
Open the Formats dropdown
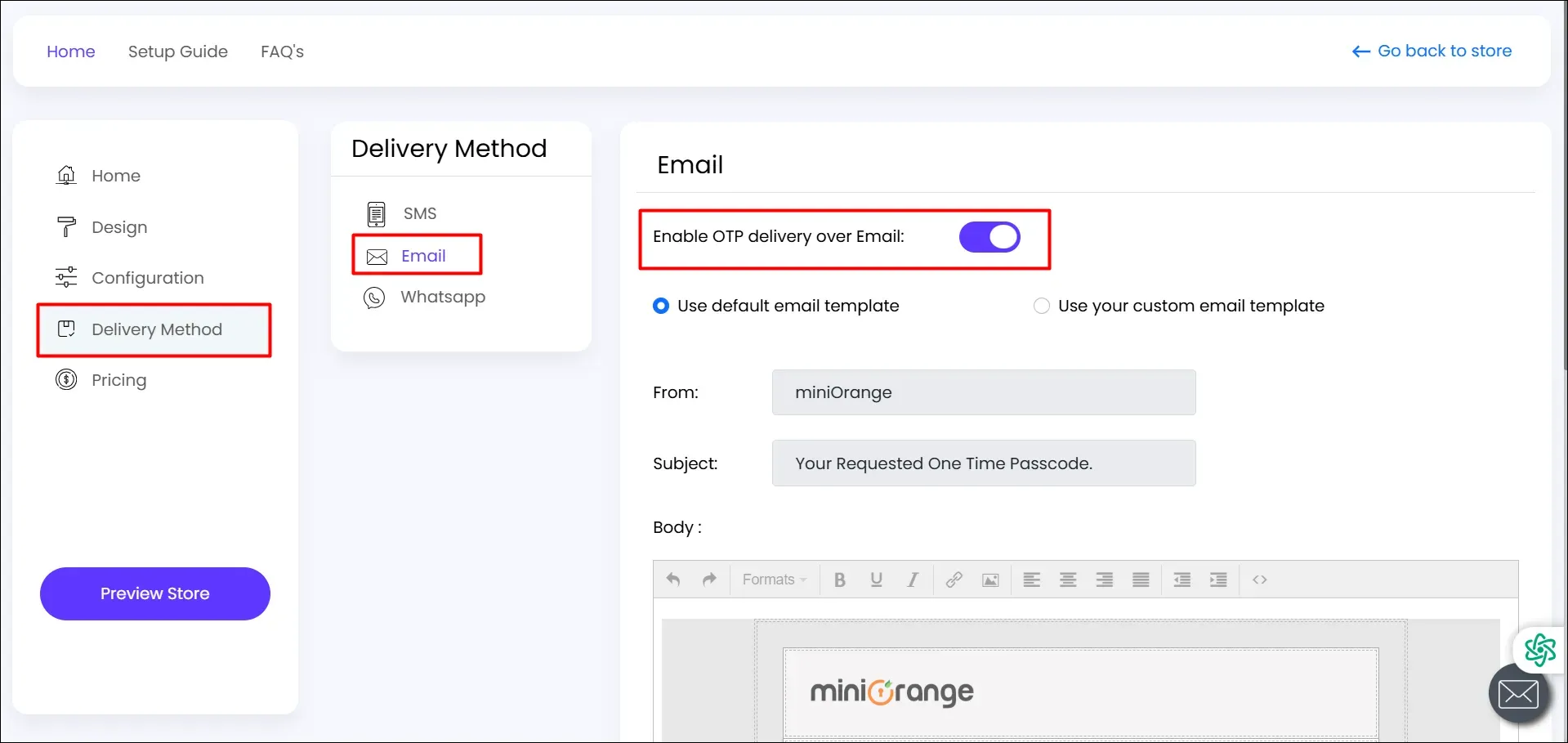[x=774, y=580]
